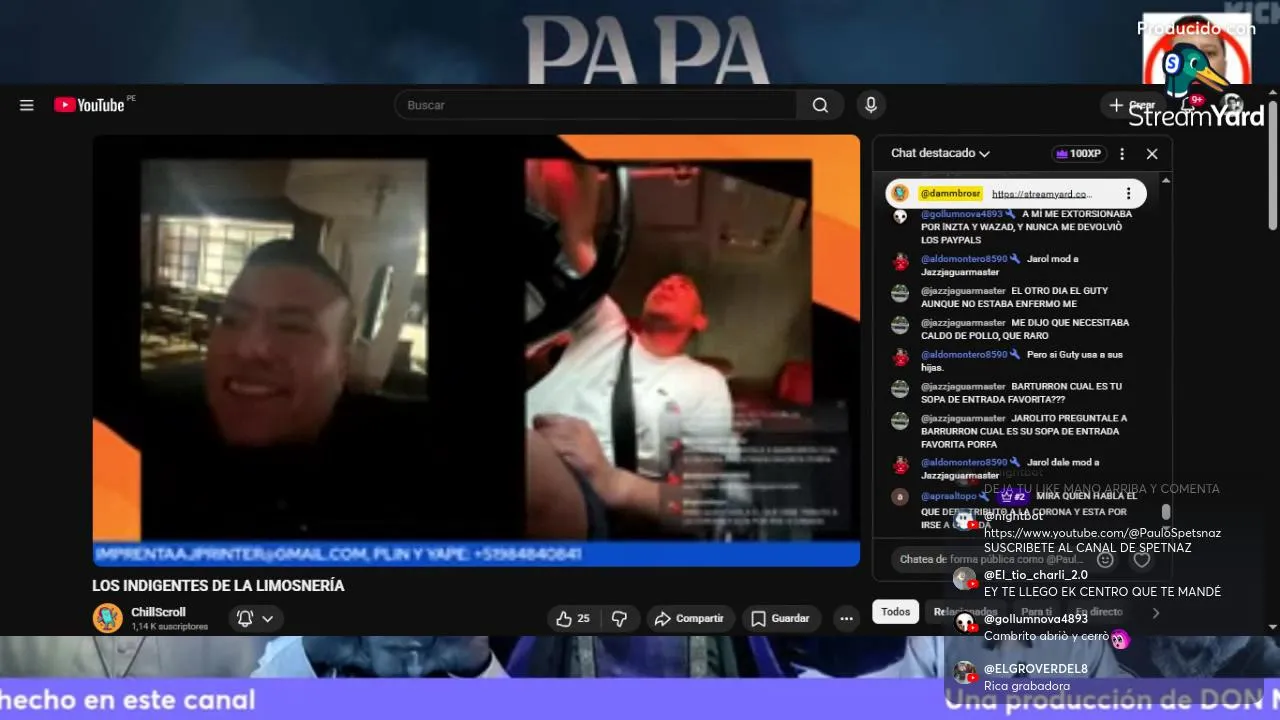This screenshot has width=1280, height=720.
Task: Share the video via Compartir
Action: point(689,619)
